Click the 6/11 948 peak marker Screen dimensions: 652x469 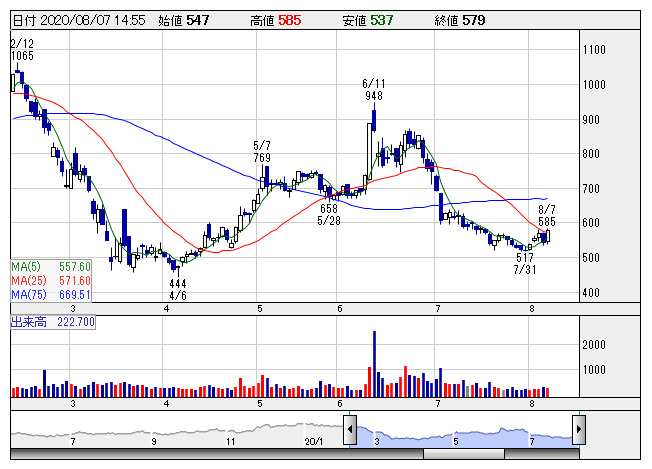point(374,90)
